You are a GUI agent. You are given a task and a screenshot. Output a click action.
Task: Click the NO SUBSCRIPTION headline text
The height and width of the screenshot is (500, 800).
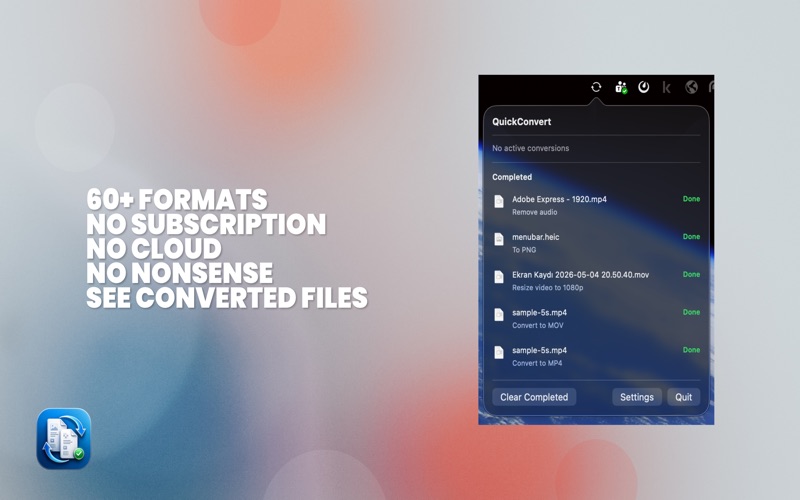point(206,224)
